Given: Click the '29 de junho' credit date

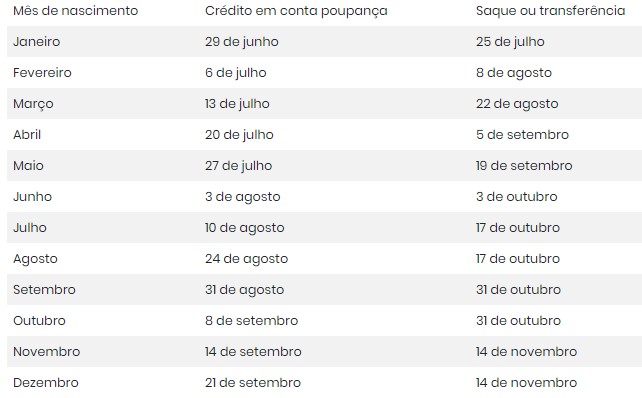Looking at the screenshot, I should point(242,42).
